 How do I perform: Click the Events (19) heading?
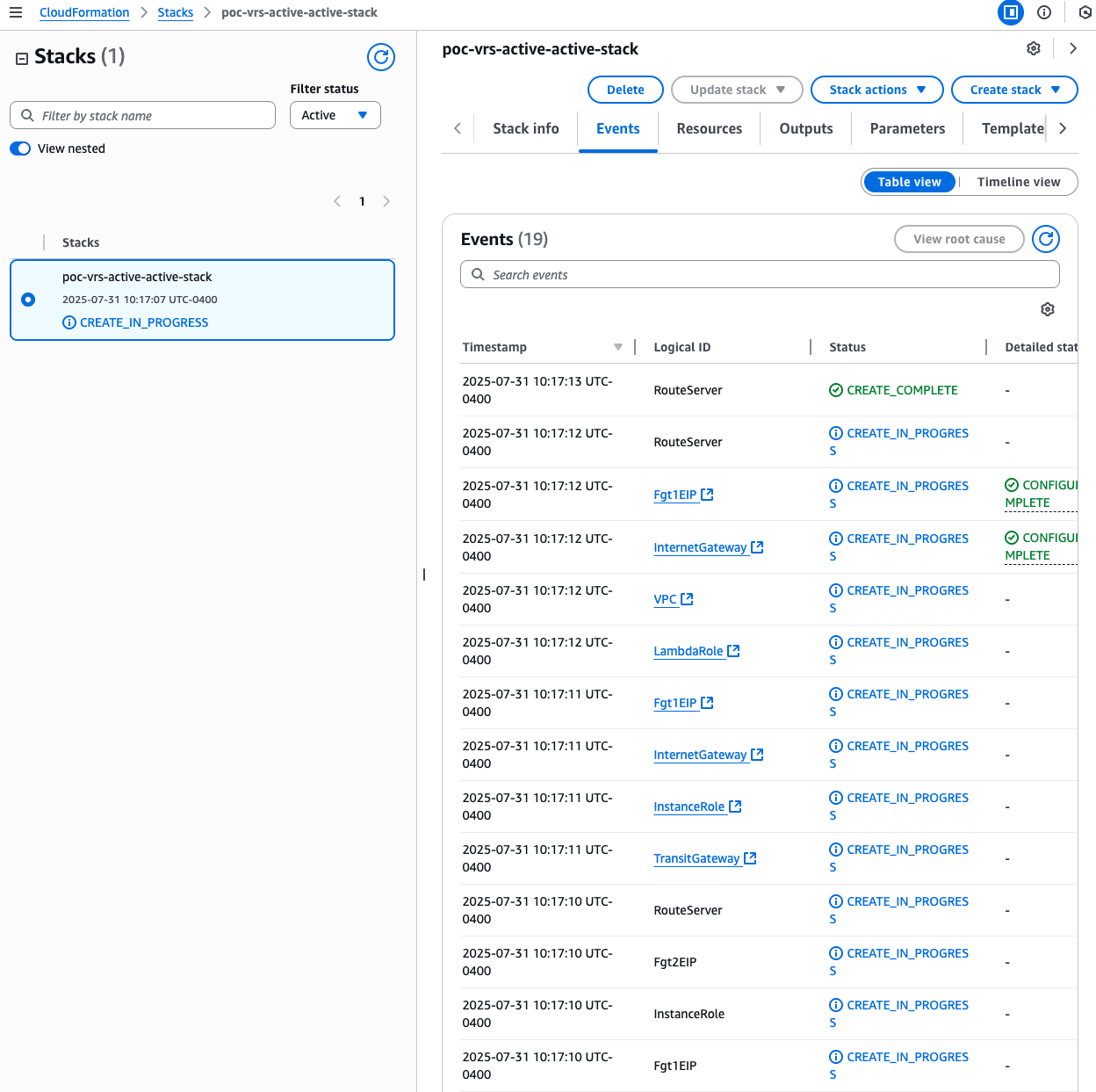pyautogui.click(x=504, y=239)
